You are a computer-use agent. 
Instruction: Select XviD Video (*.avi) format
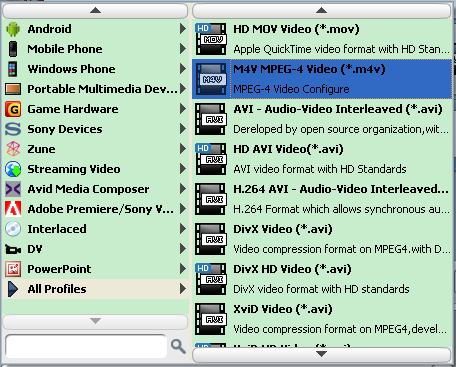click(322, 319)
